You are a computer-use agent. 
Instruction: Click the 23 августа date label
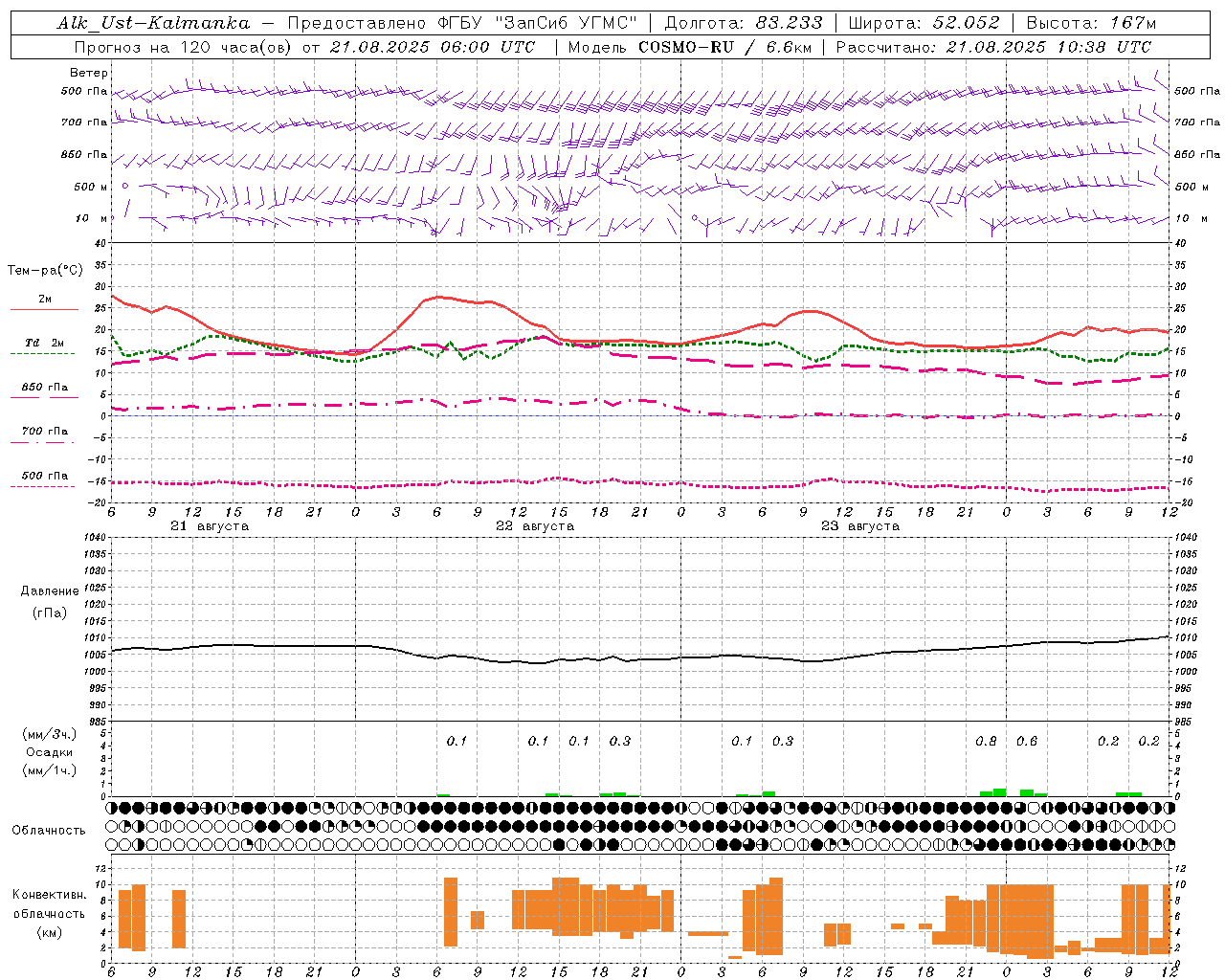(860, 526)
